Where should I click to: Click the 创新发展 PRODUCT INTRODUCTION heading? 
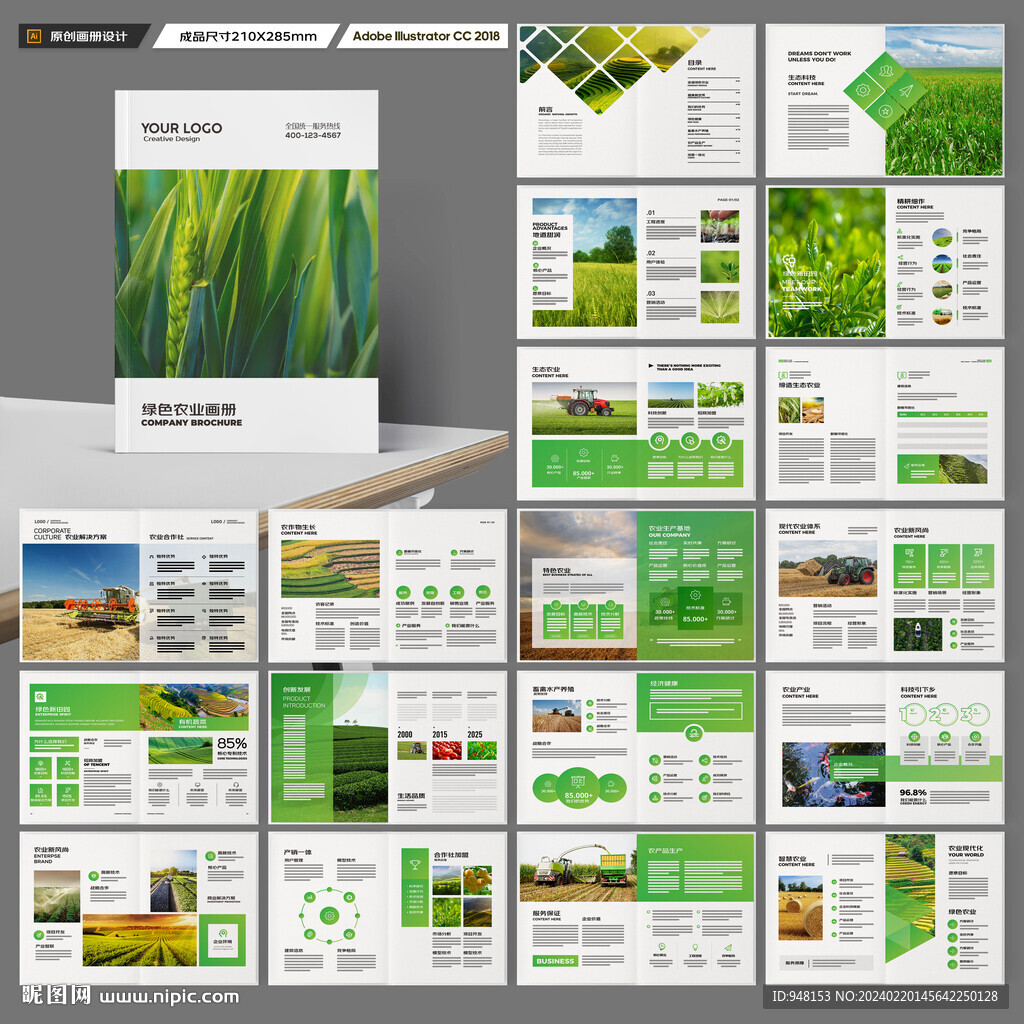tap(304, 697)
